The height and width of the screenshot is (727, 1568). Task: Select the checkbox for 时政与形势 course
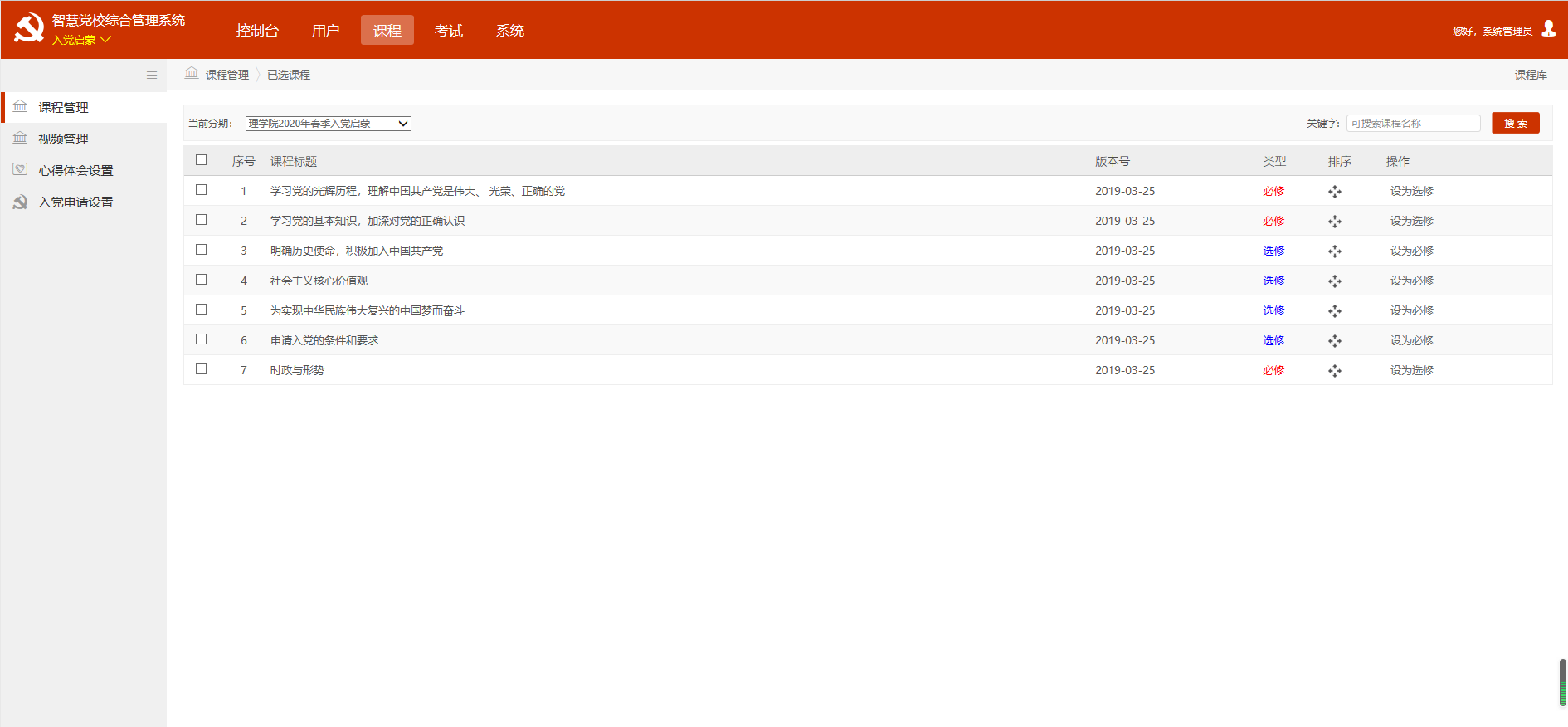[201, 369]
